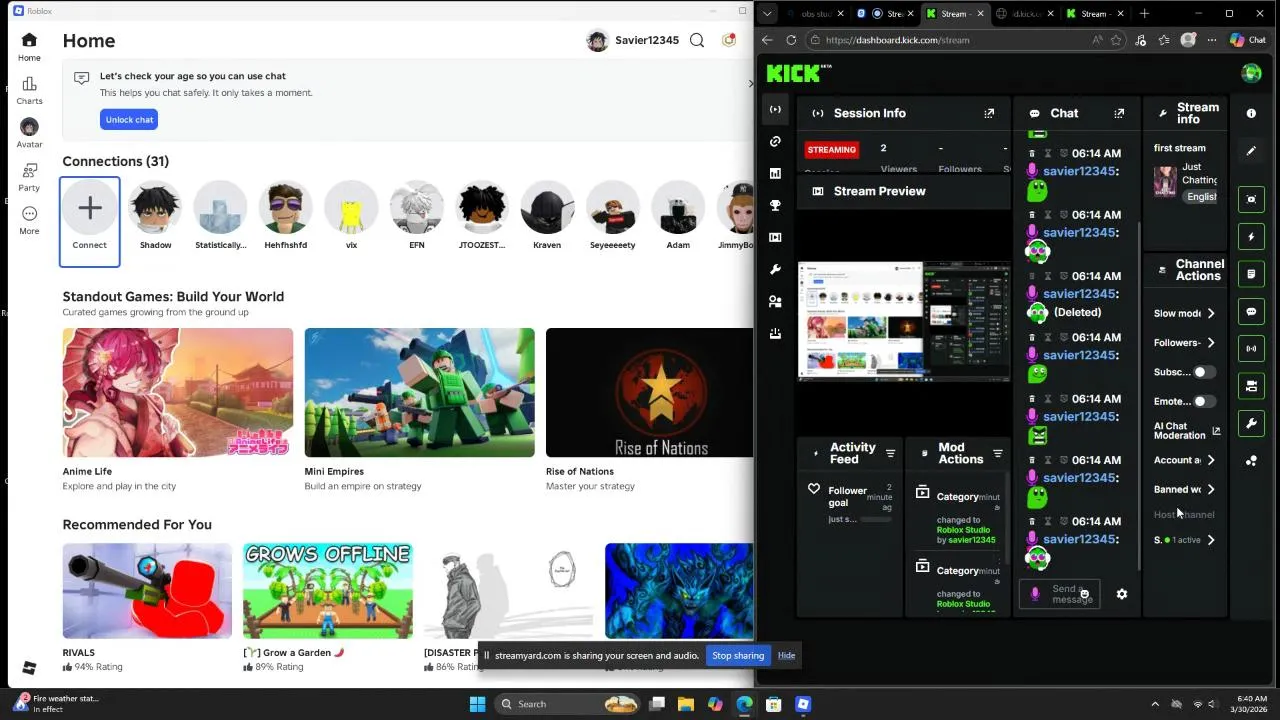Open AI Chat Moderation link
Viewport: 1280px width, 720px height.
tap(1187, 431)
